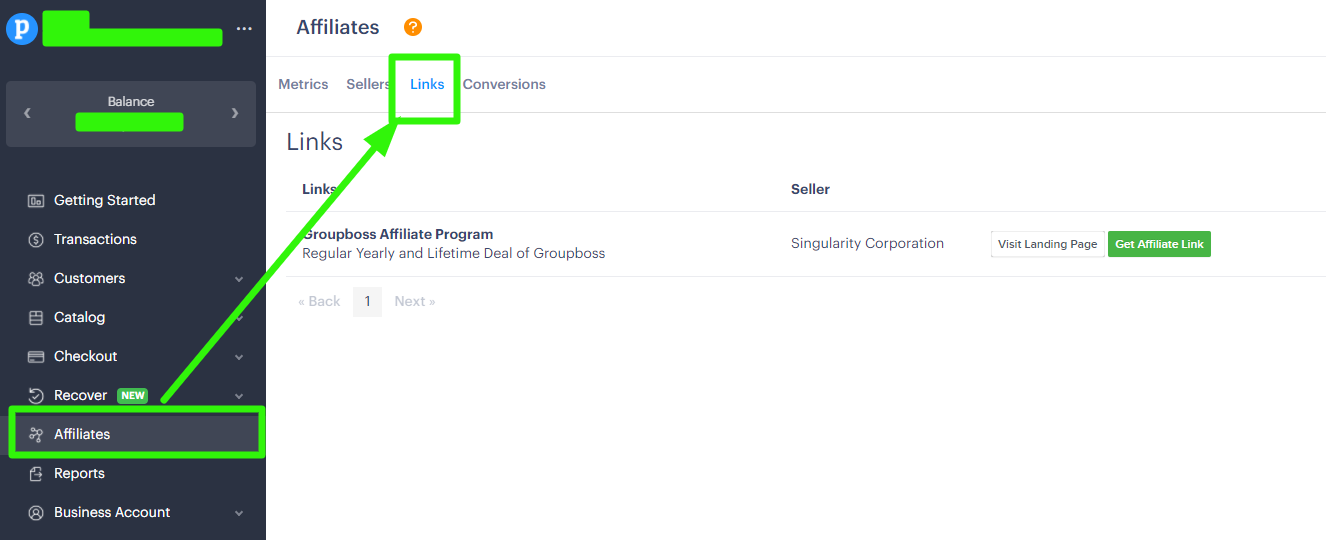The image size is (1326, 540).
Task: Switch to the Conversions tab
Action: 504,84
